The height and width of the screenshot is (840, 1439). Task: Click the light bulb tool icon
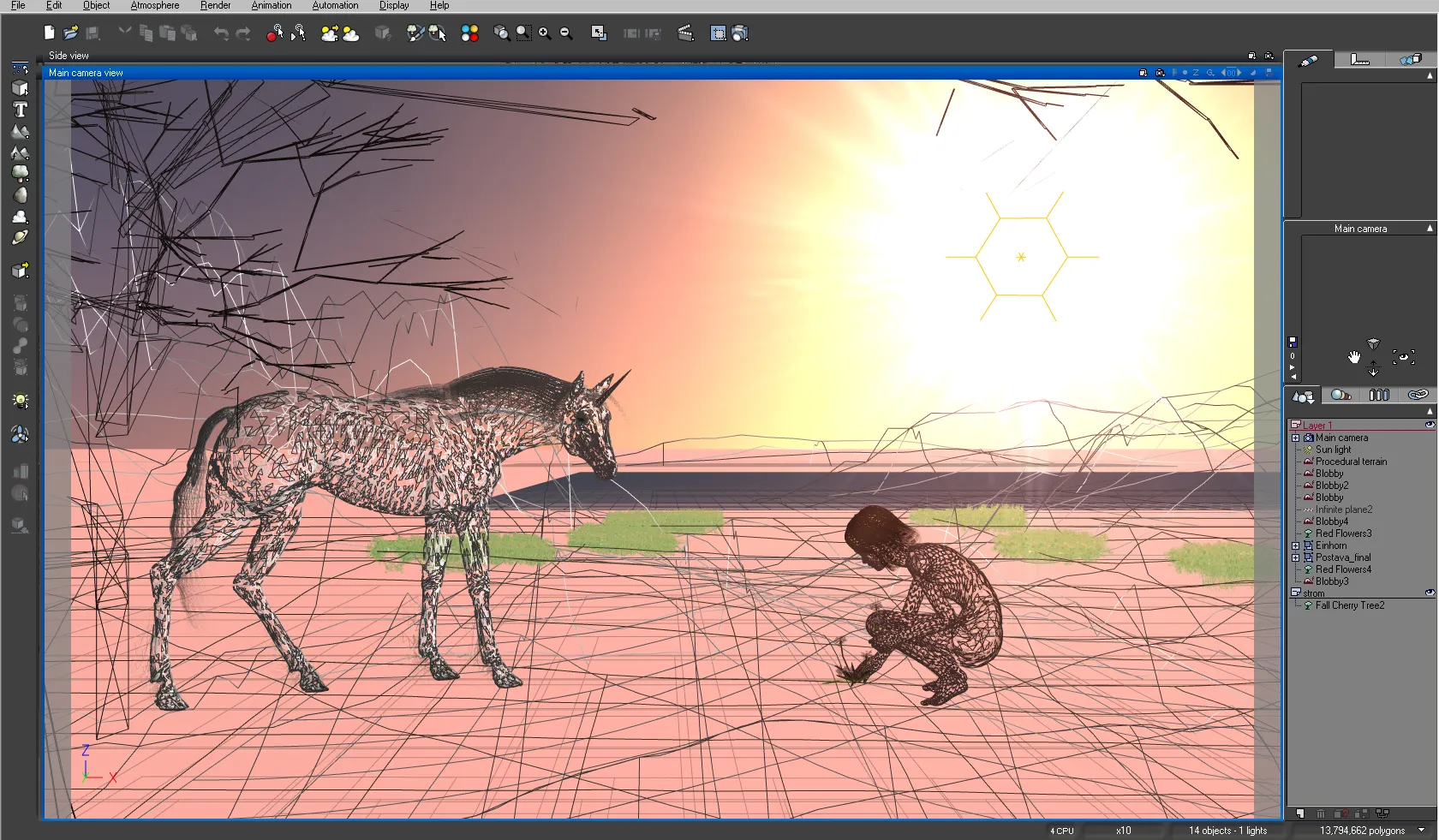[20, 401]
